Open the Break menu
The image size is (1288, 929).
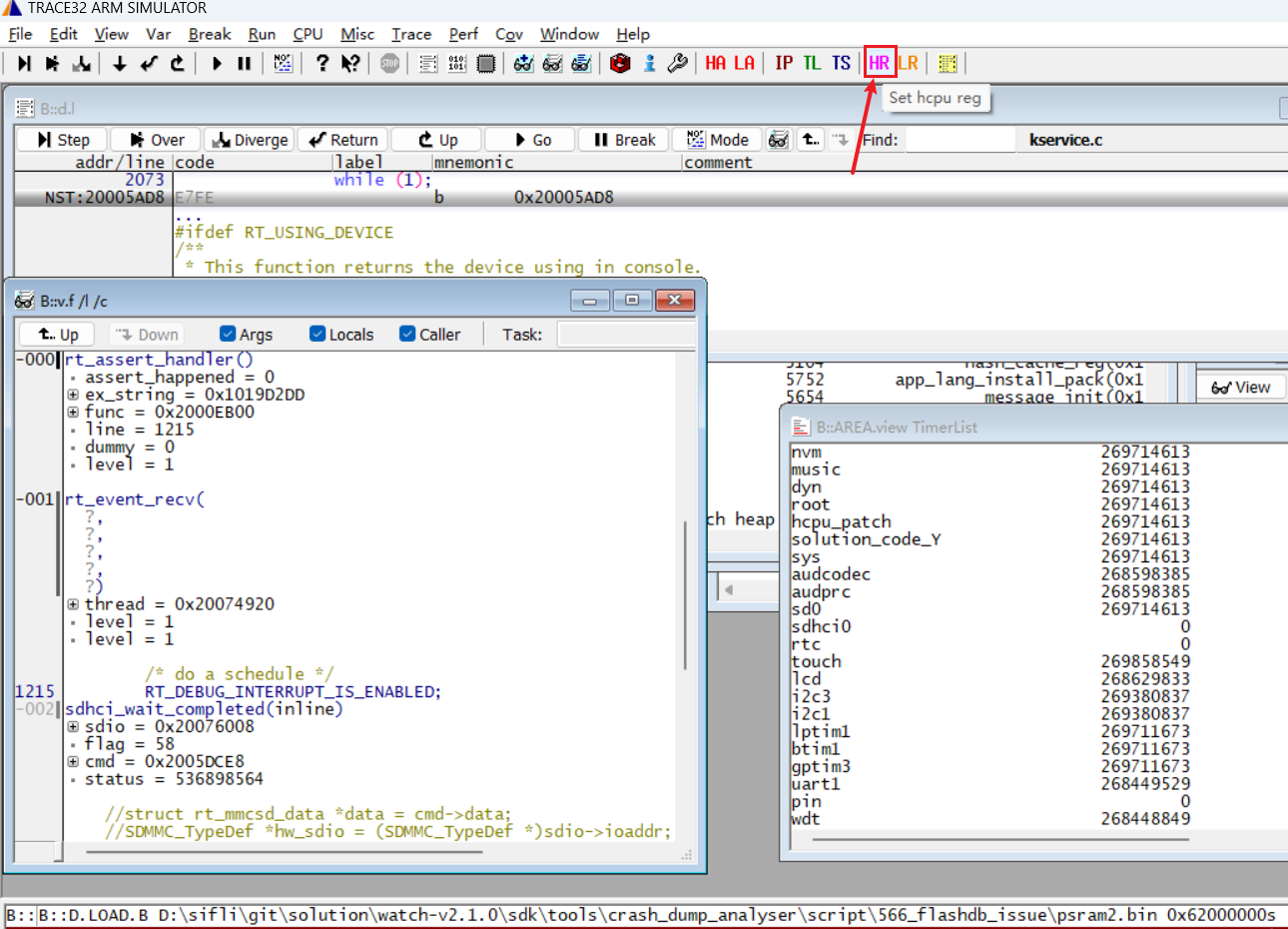coord(210,34)
